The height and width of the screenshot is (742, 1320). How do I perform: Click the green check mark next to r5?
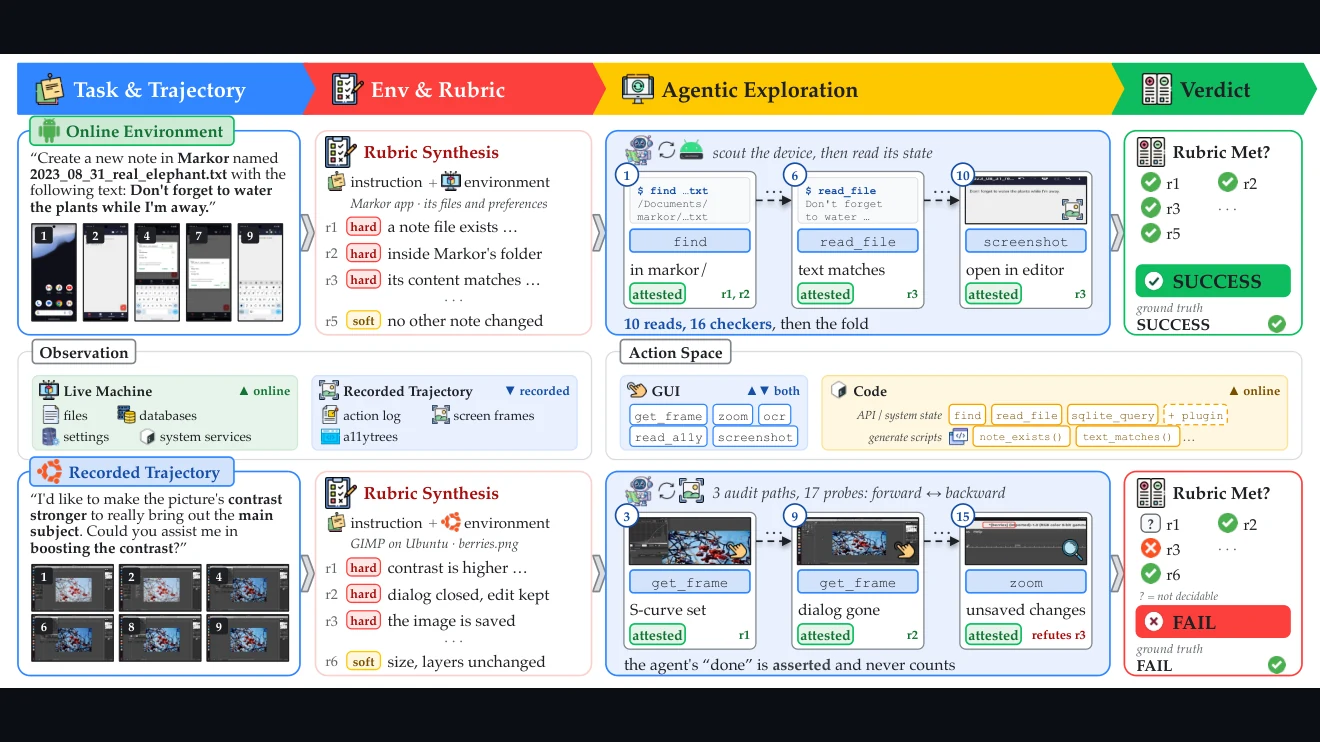click(1151, 235)
